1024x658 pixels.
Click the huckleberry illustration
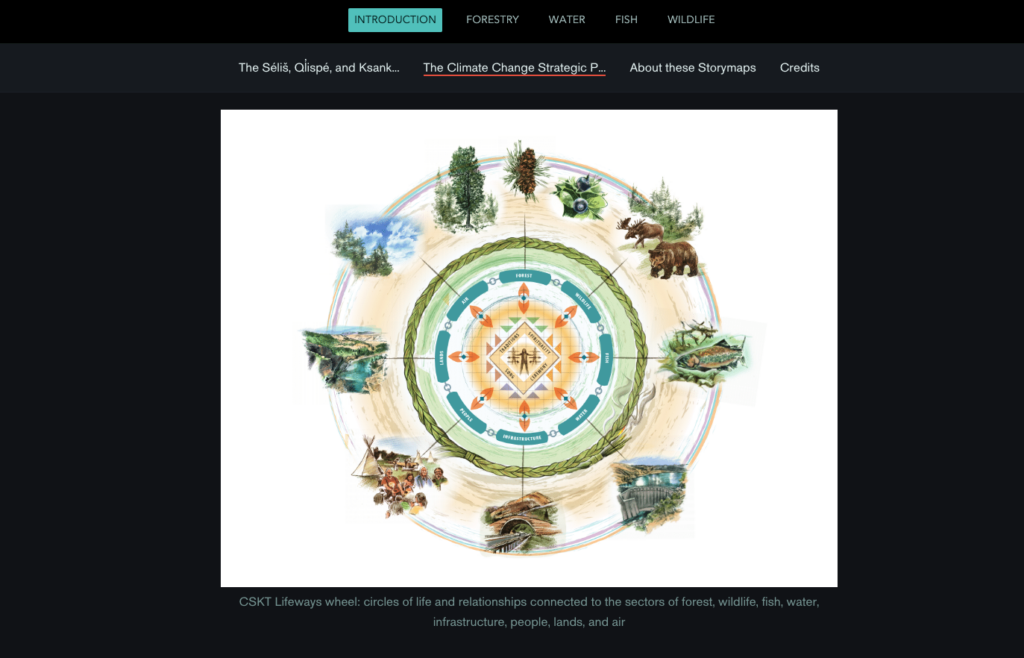pos(580,197)
